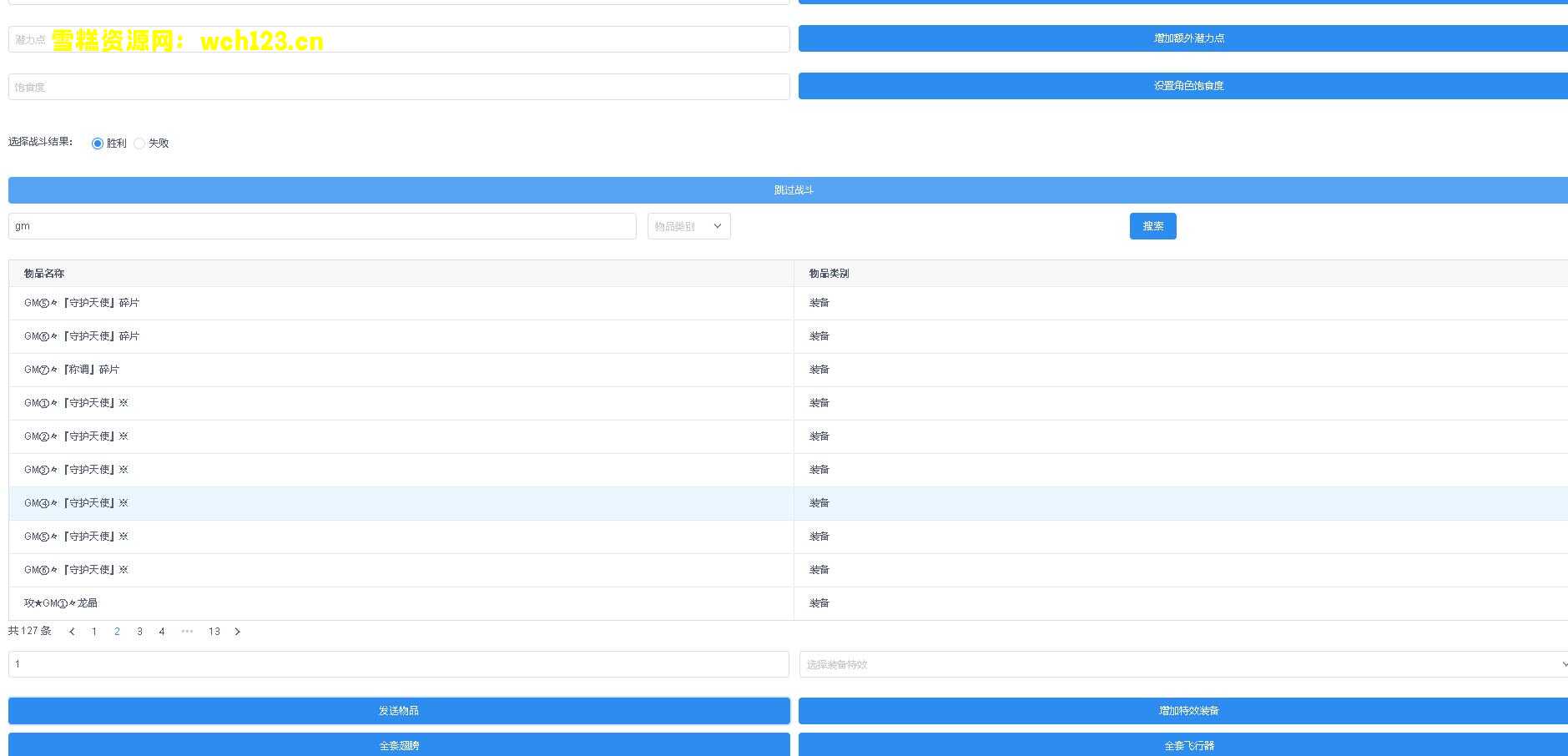Click the next page arrow in pagination
The width and height of the screenshot is (1568, 756).
pos(238,632)
